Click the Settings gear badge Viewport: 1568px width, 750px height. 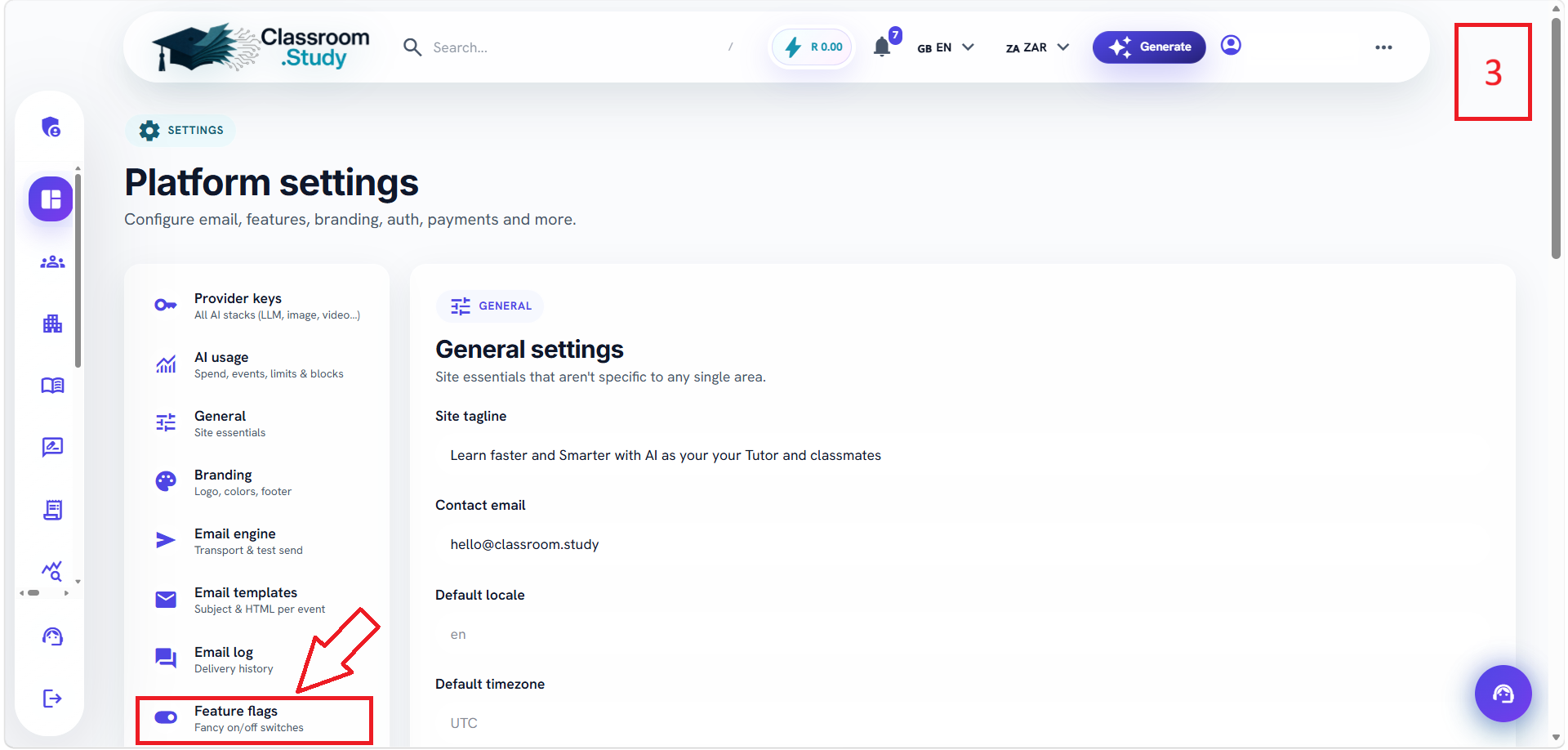pyautogui.click(x=180, y=131)
